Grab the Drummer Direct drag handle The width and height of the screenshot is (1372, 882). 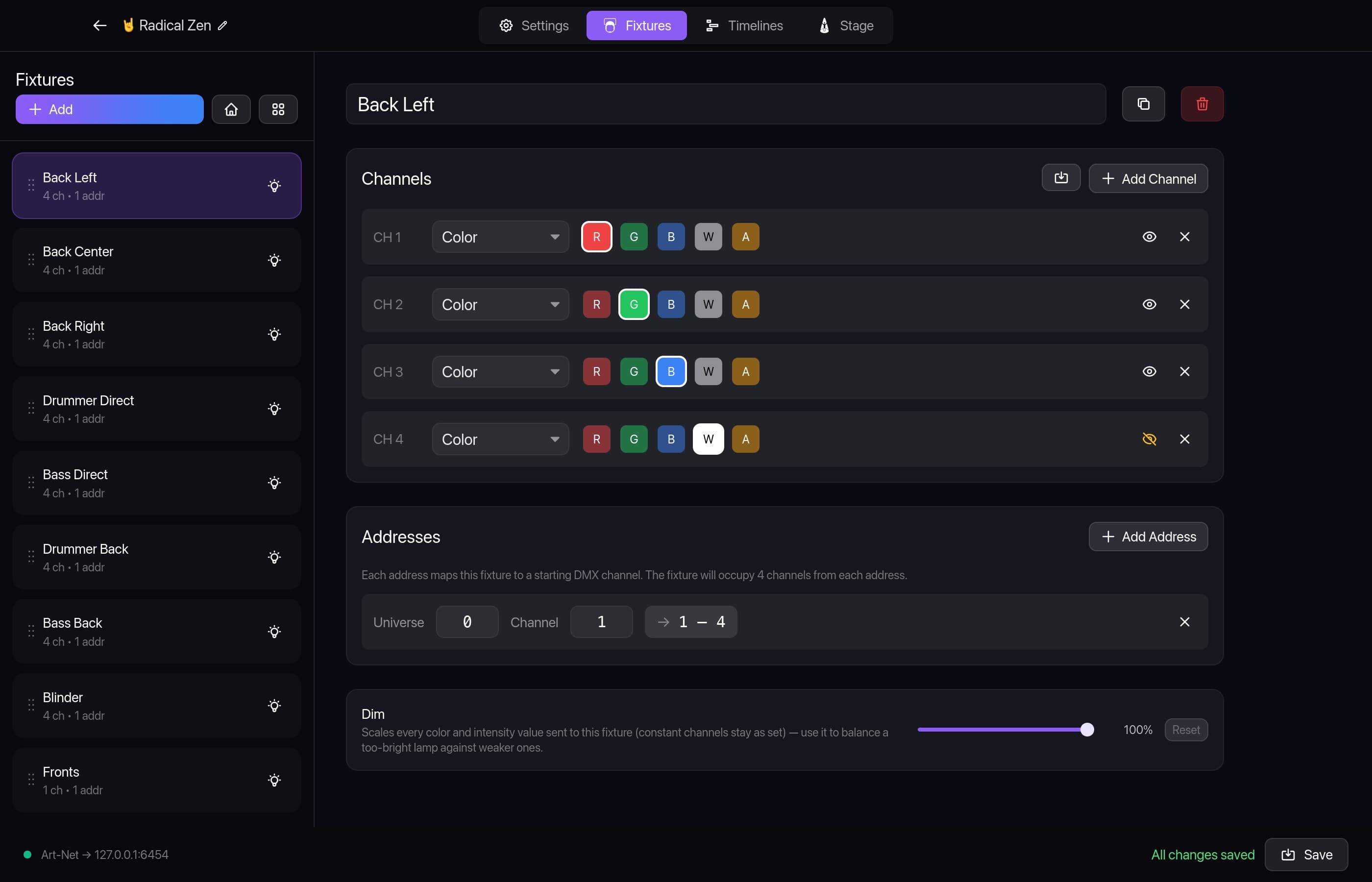click(x=31, y=409)
